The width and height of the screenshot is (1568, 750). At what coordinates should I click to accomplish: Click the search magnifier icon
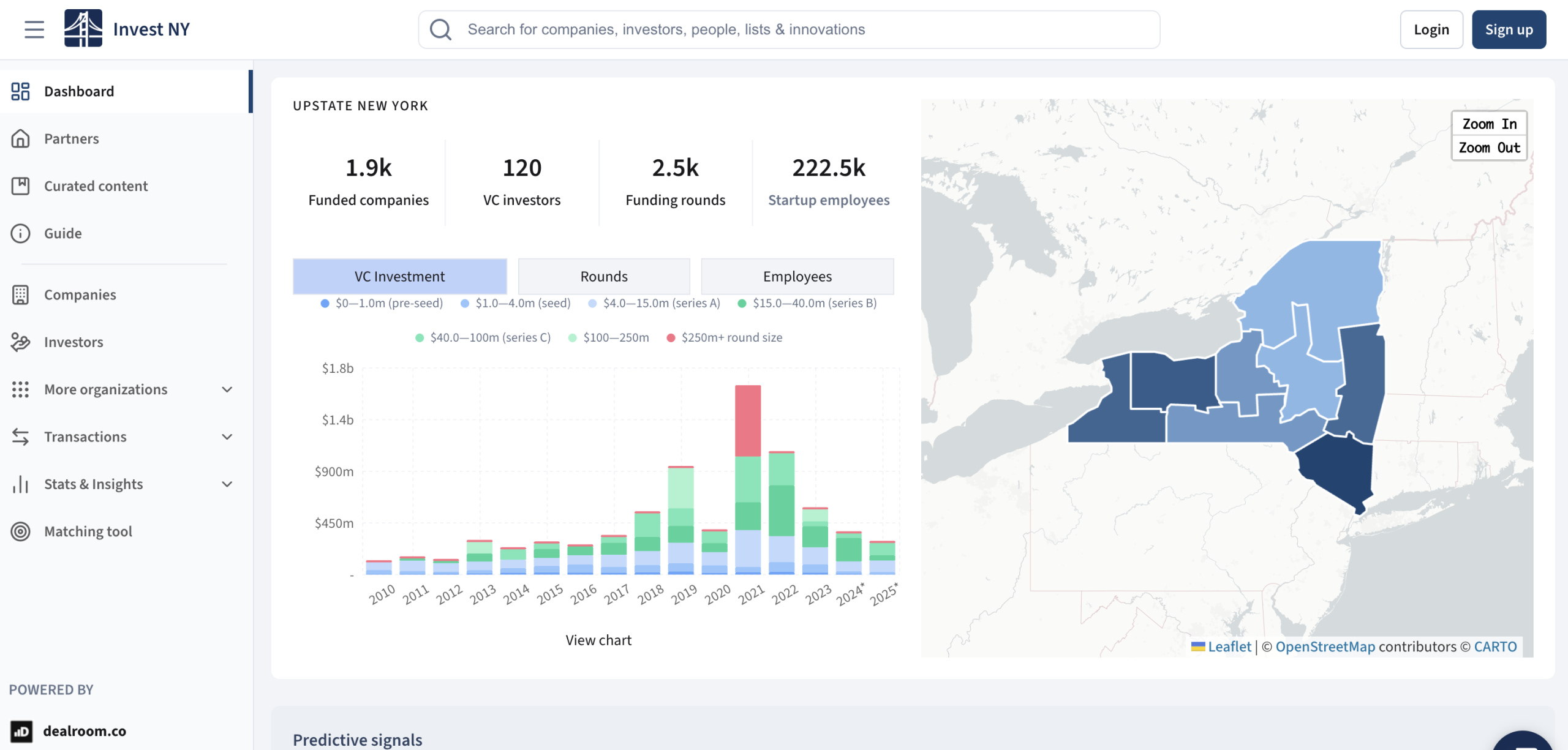pos(440,29)
